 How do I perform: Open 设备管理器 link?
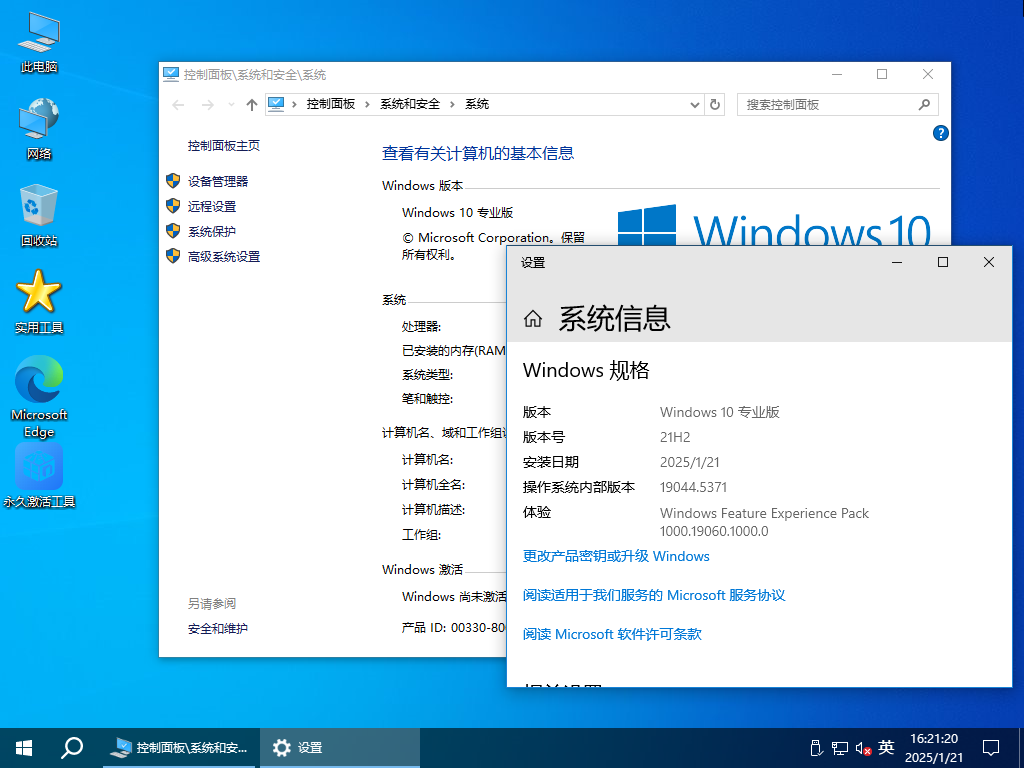coord(218,182)
